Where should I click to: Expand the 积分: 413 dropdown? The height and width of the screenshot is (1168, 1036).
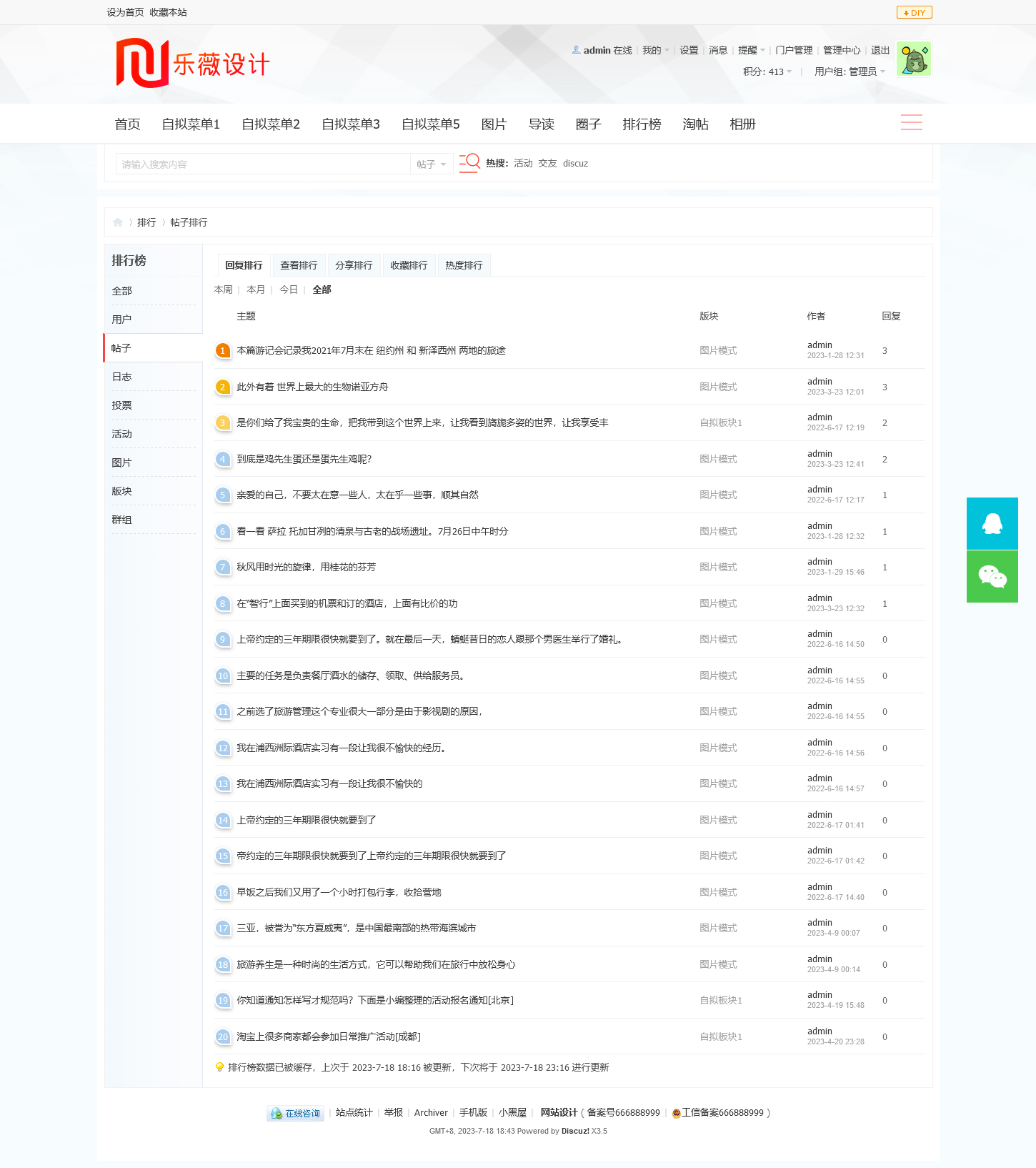(x=767, y=71)
